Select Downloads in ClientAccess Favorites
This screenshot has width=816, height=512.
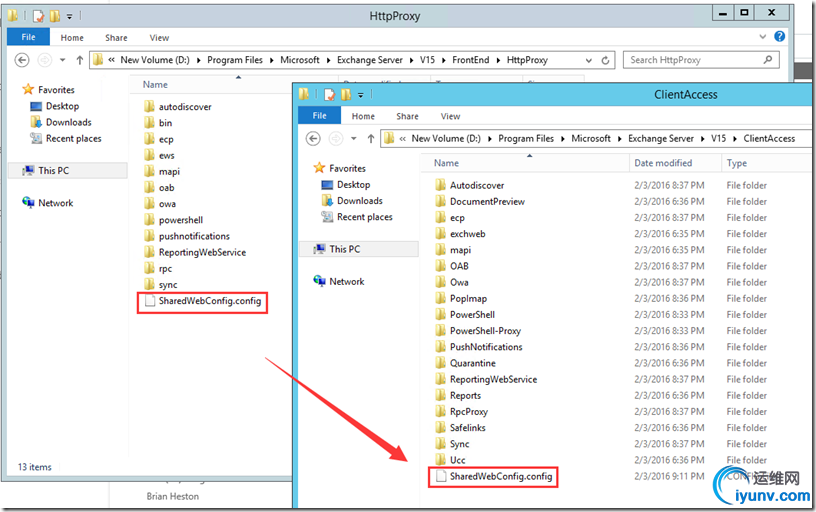(352, 201)
